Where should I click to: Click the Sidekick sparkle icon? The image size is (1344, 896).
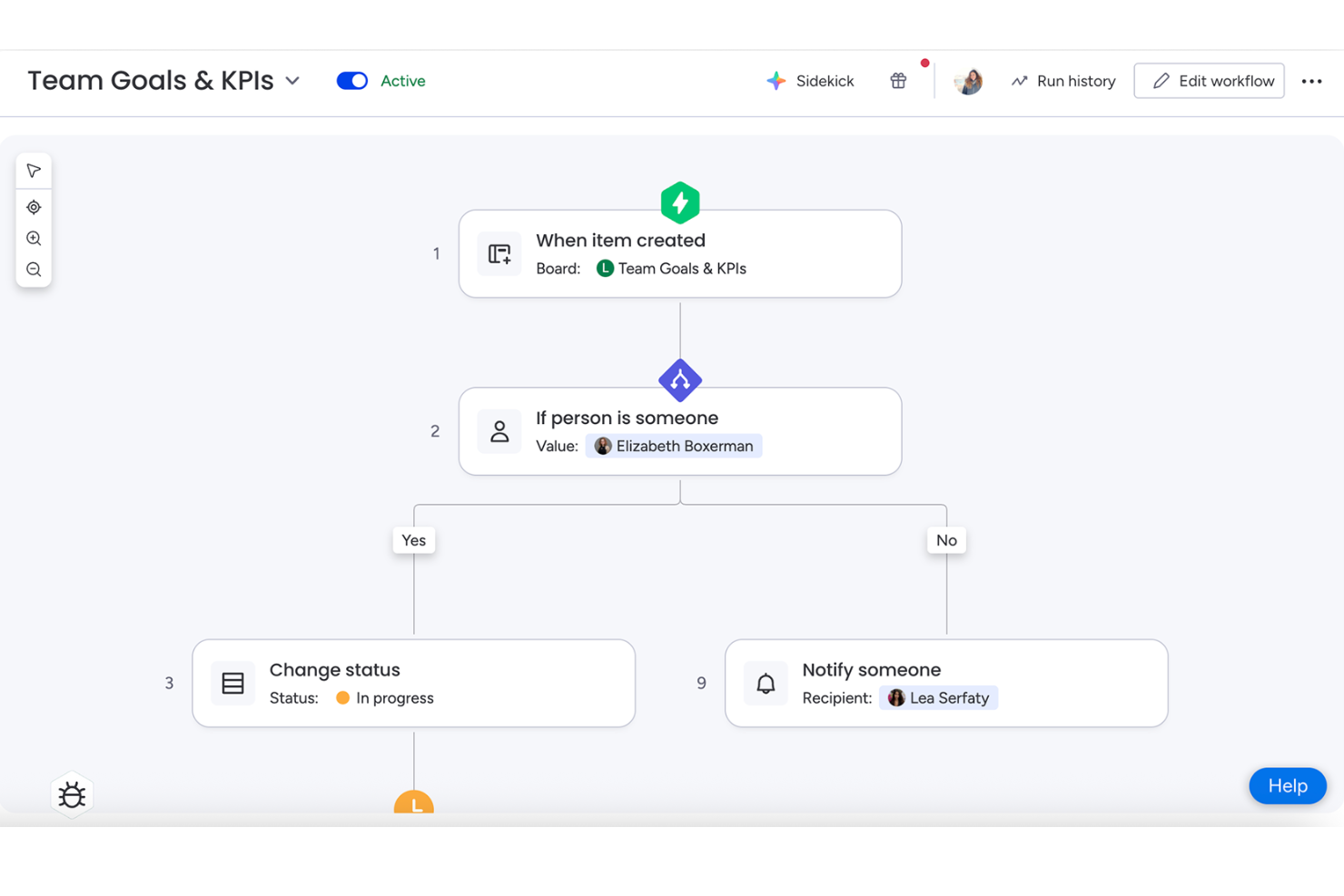(x=776, y=81)
